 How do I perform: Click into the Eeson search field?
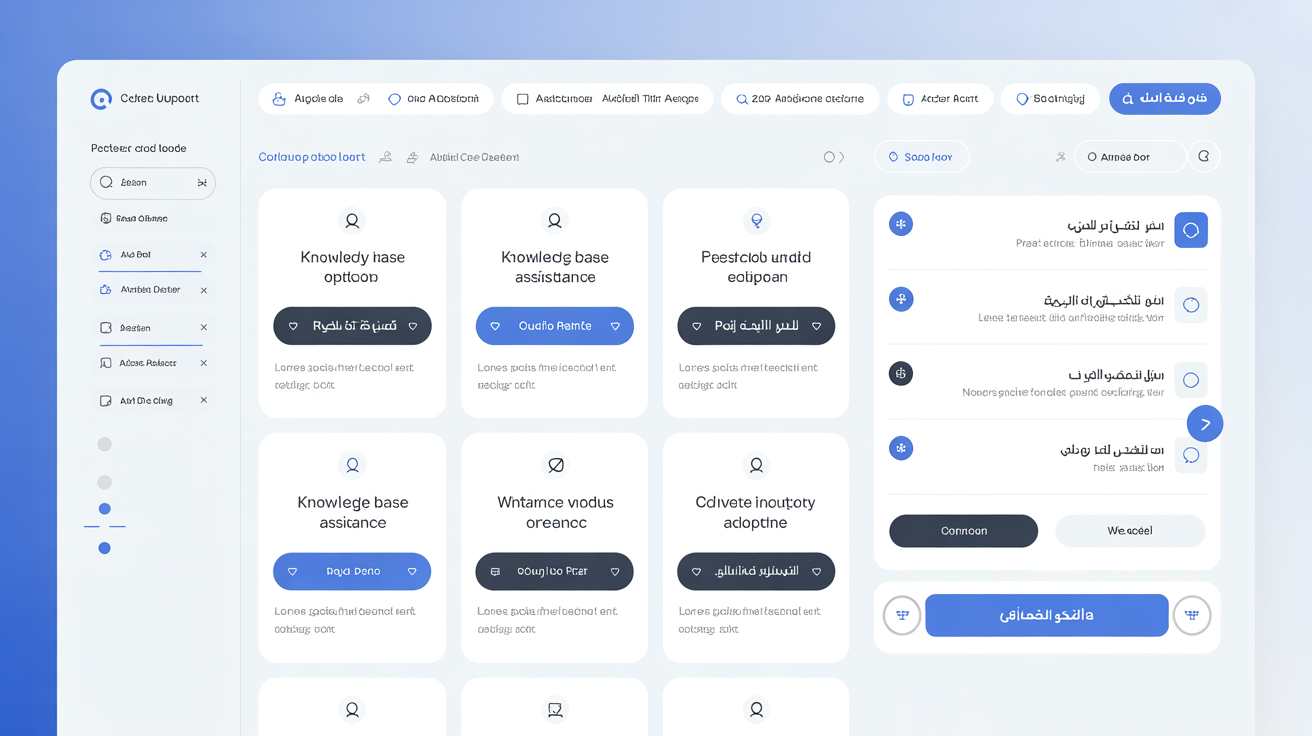(x=153, y=183)
